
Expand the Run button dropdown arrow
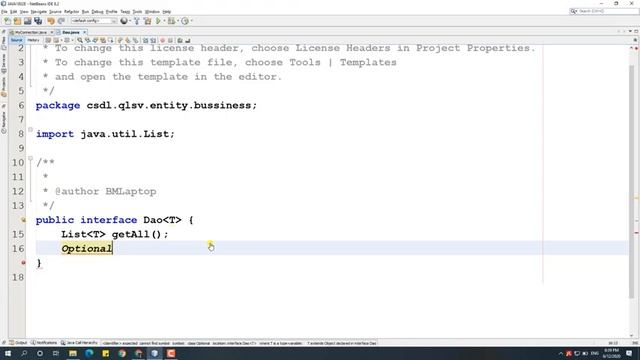(x=164, y=21)
